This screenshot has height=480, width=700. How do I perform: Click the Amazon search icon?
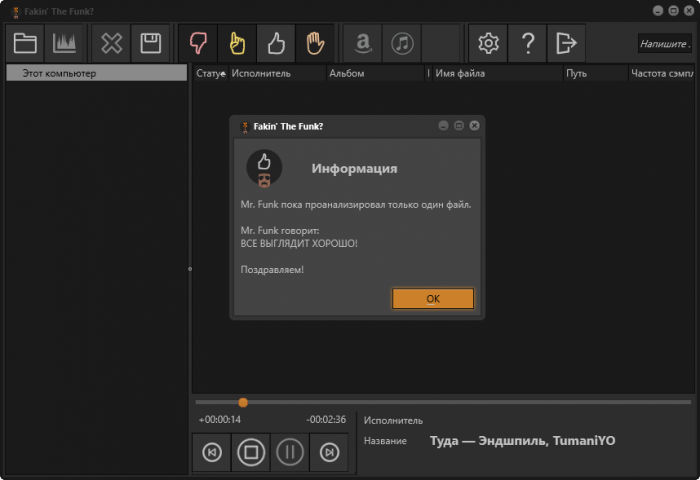click(x=363, y=43)
